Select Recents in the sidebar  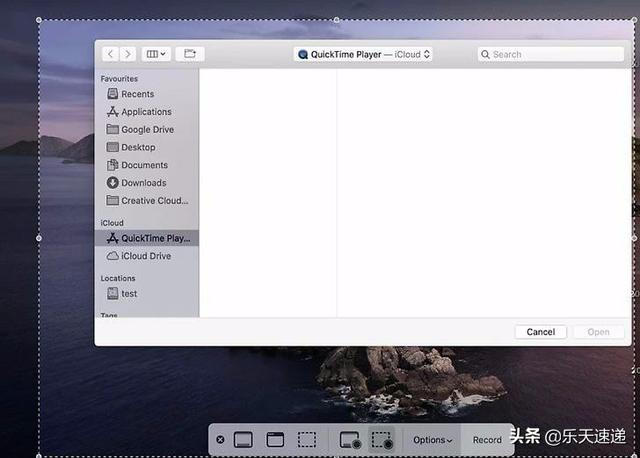tap(147, 94)
